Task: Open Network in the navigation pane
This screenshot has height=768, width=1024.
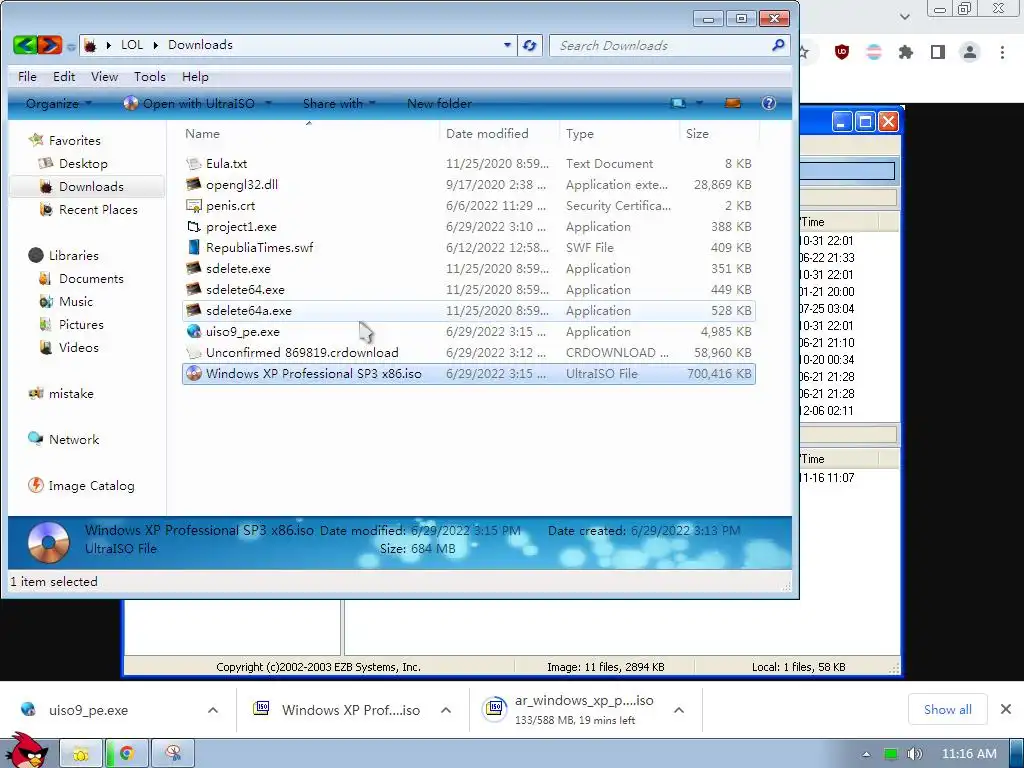Action: click(x=63, y=440)
